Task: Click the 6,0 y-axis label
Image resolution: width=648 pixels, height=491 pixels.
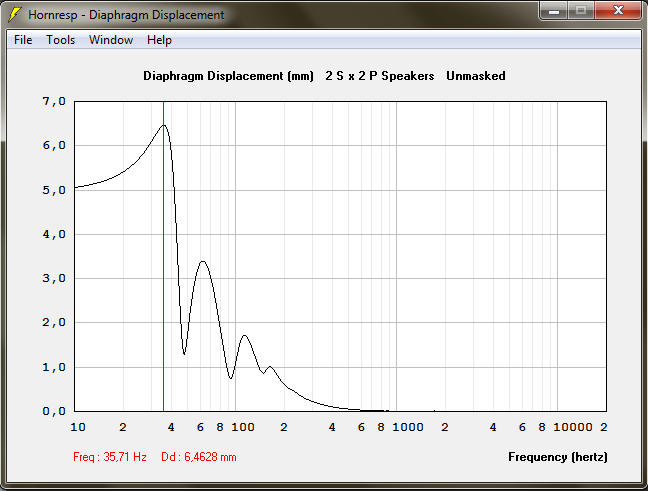Action: click(54, 145)
